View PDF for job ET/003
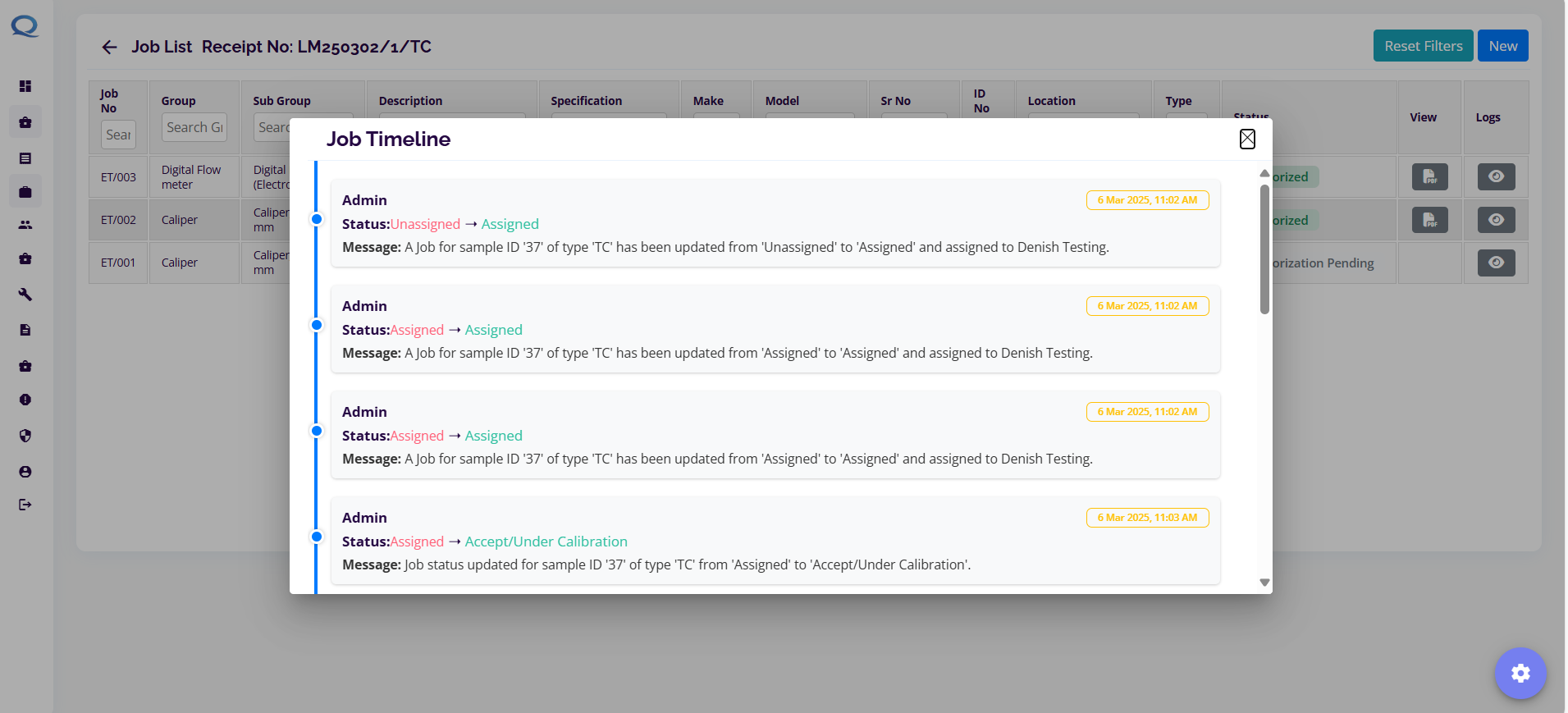The width and height of the screenshot is (1568, 713). click(x=1429, y=177)
